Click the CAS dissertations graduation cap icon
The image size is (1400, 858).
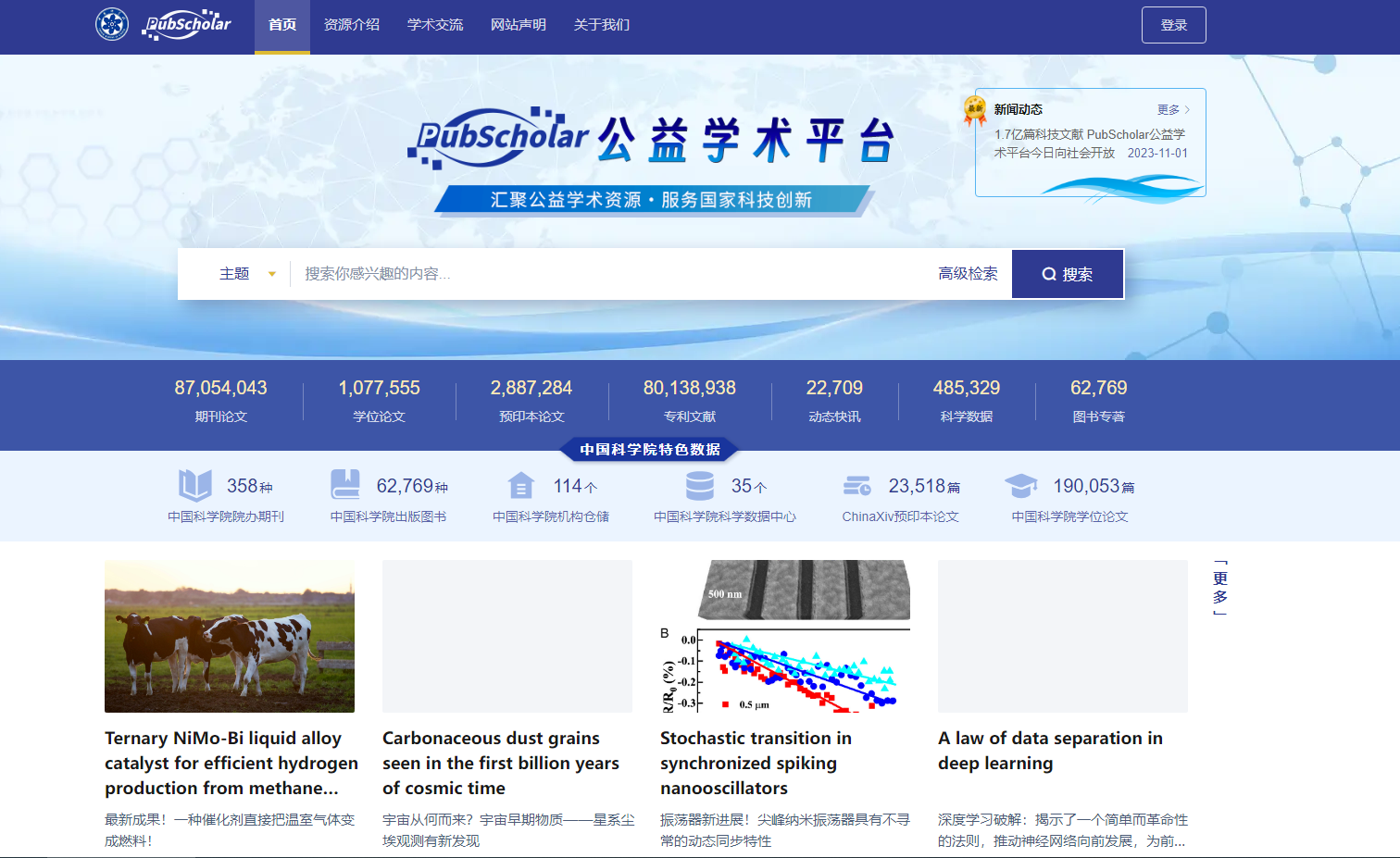point(1021,485)
